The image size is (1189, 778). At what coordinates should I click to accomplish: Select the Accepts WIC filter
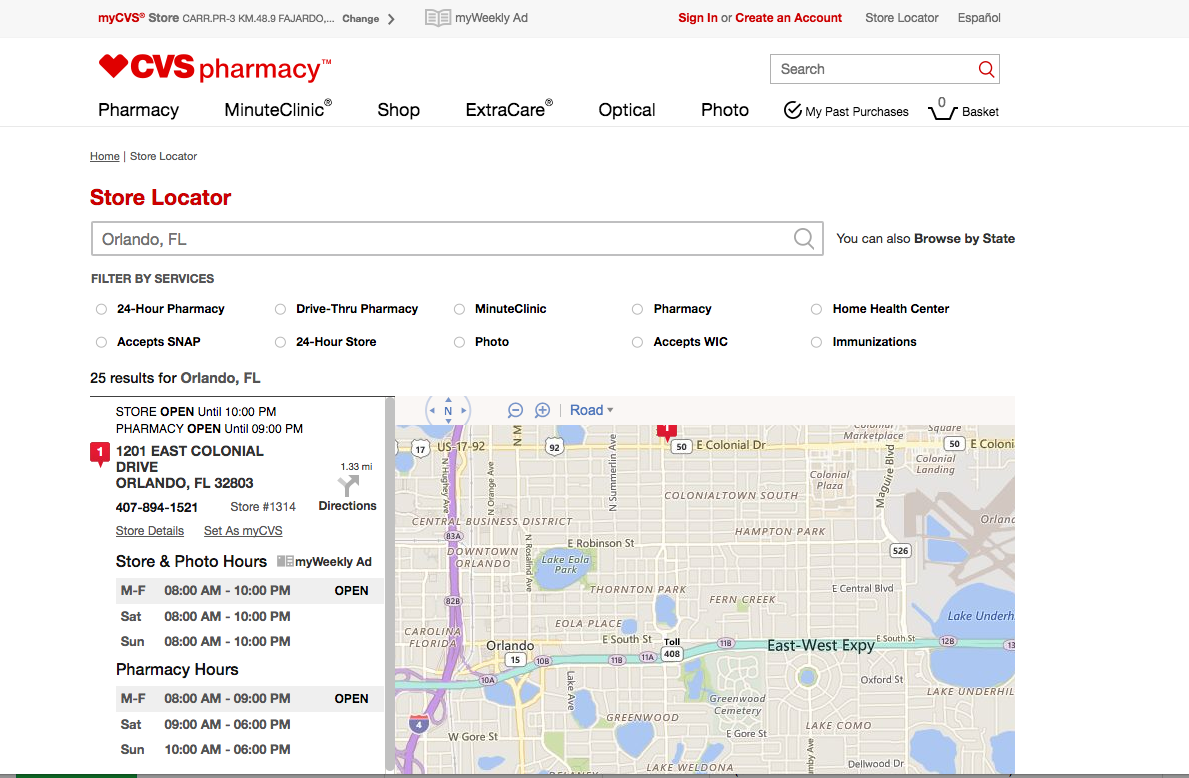pos(637,342)
